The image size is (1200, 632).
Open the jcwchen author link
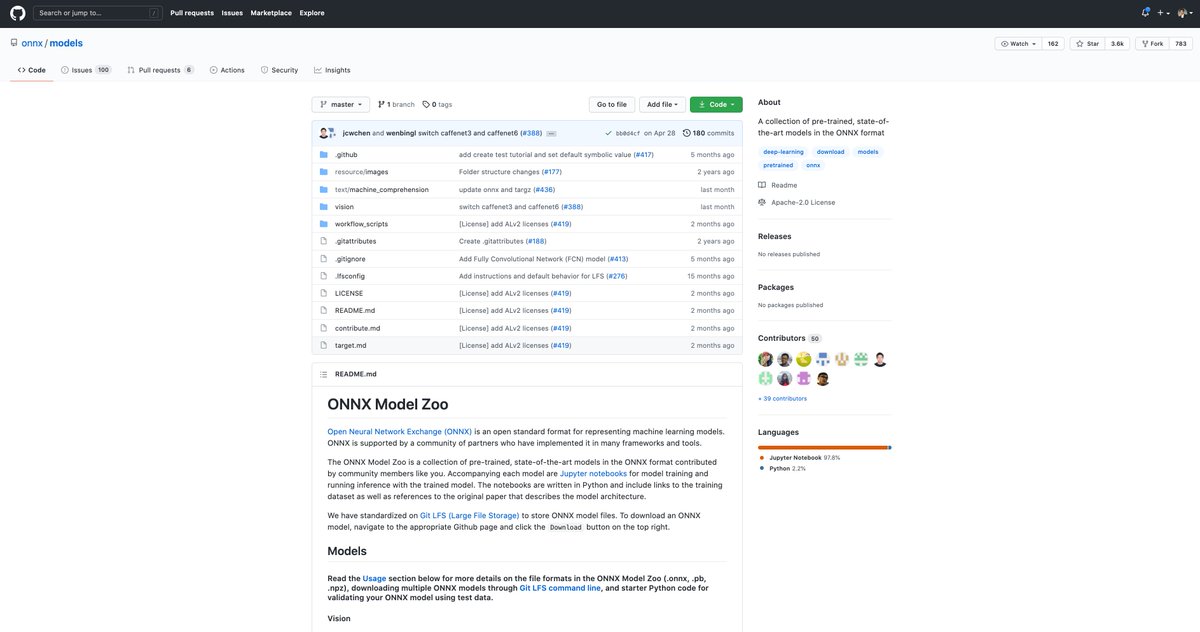[356, 133]
